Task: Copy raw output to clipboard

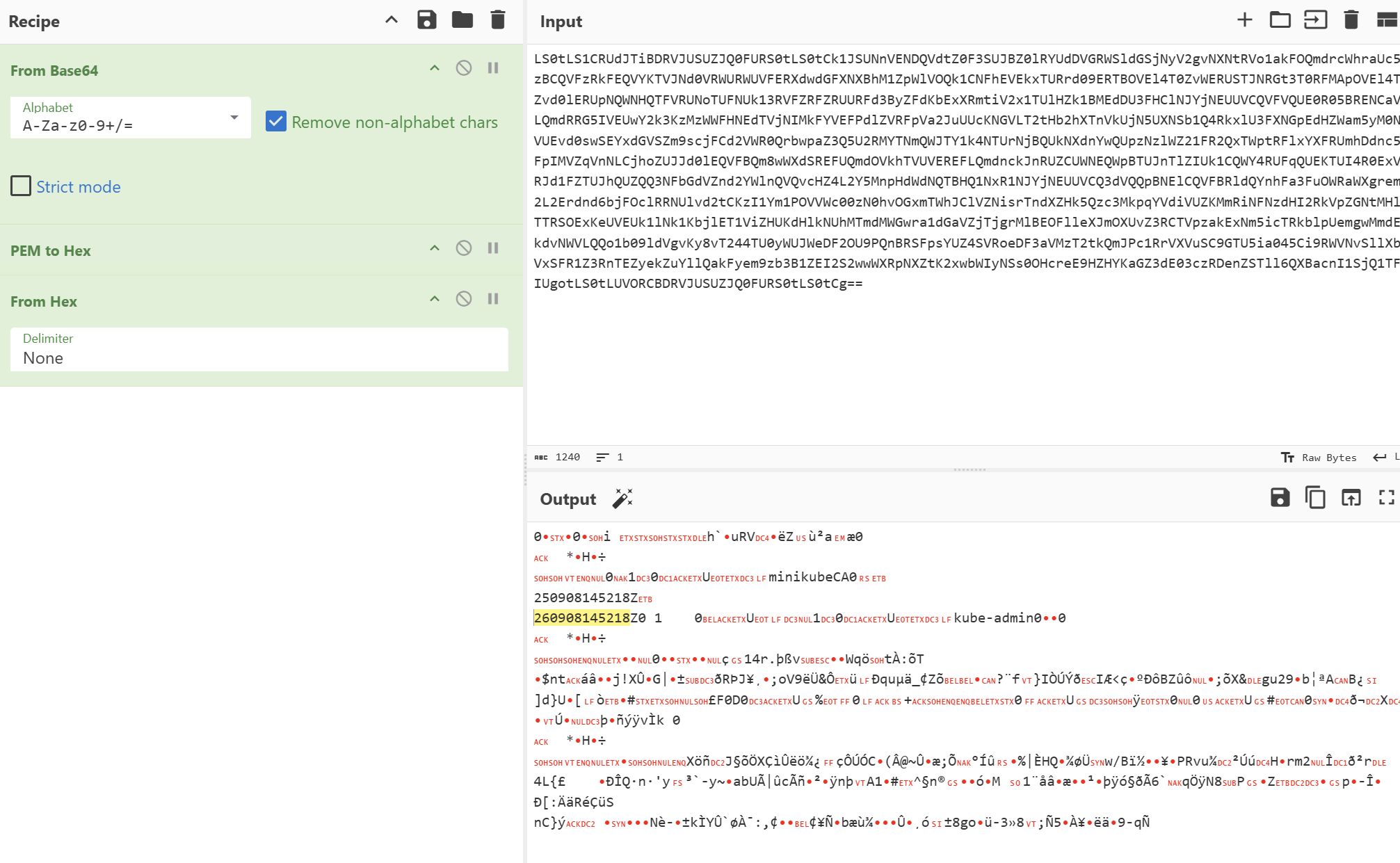Action: [x=1315, y=498]
